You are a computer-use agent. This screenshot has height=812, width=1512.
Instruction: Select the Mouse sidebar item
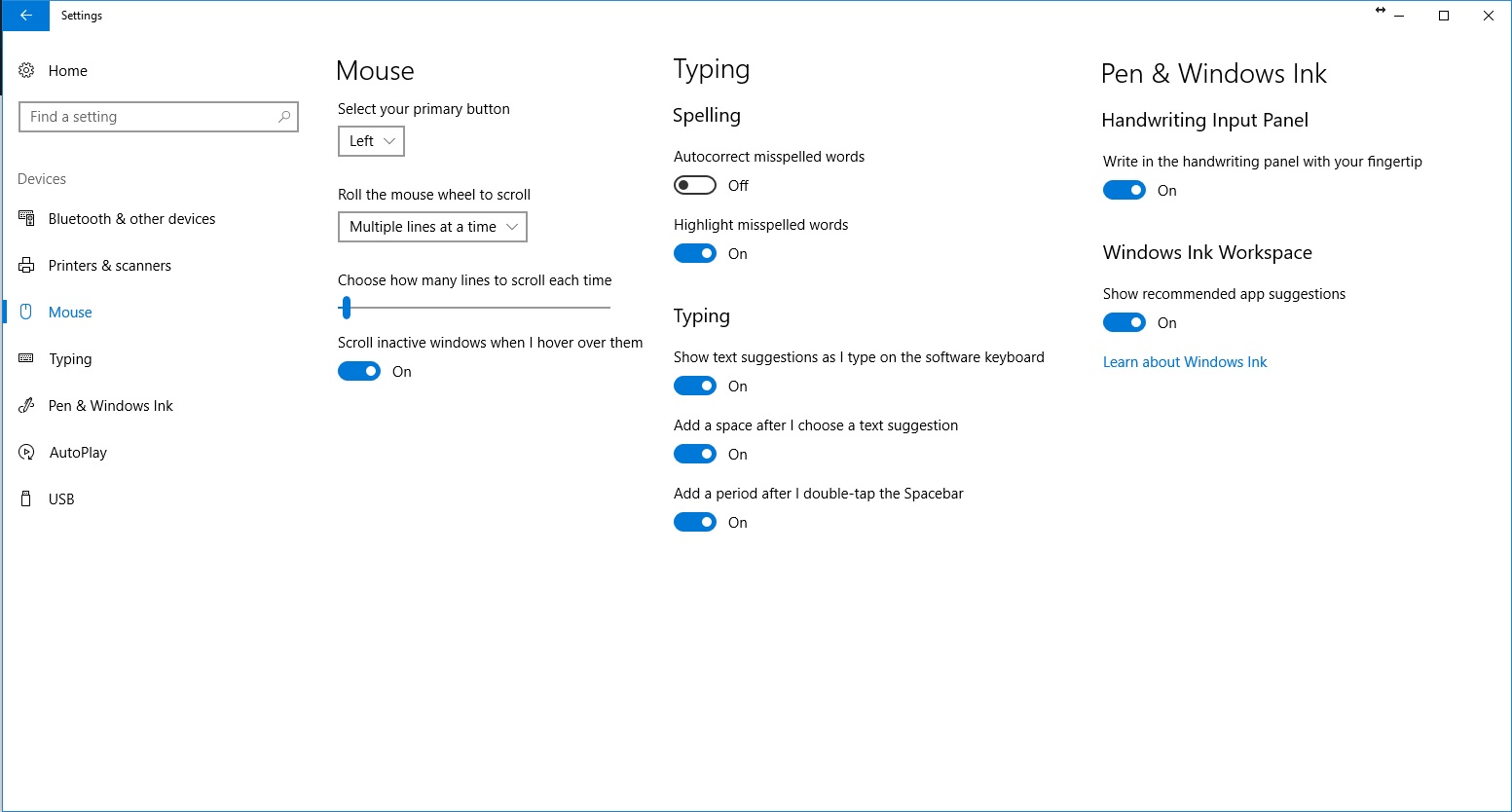coord(70,312)
